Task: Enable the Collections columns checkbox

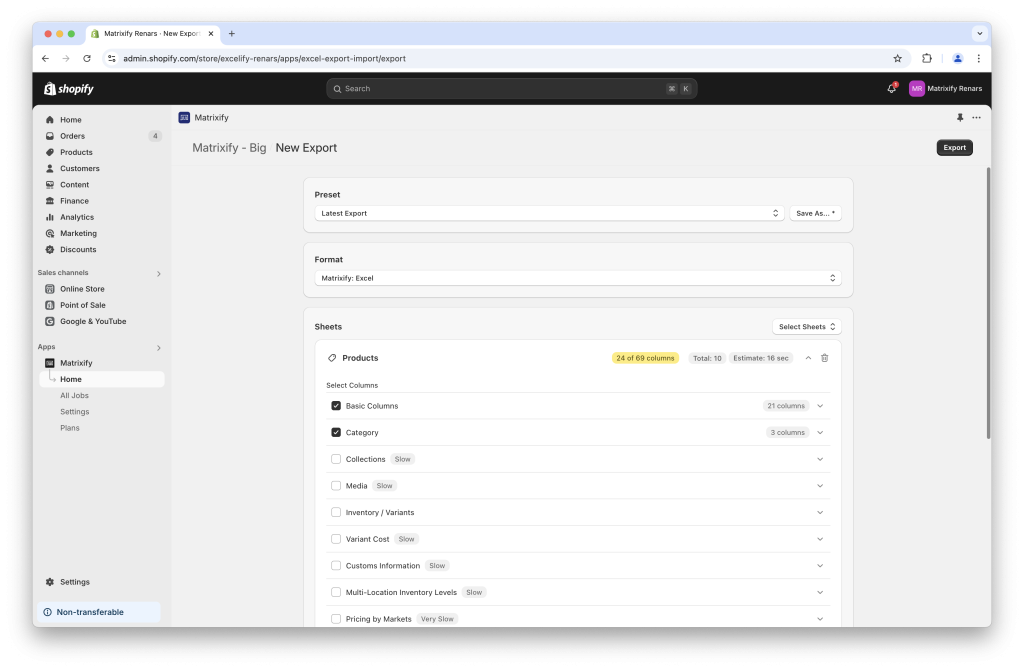Action: (x=336, y=458)
